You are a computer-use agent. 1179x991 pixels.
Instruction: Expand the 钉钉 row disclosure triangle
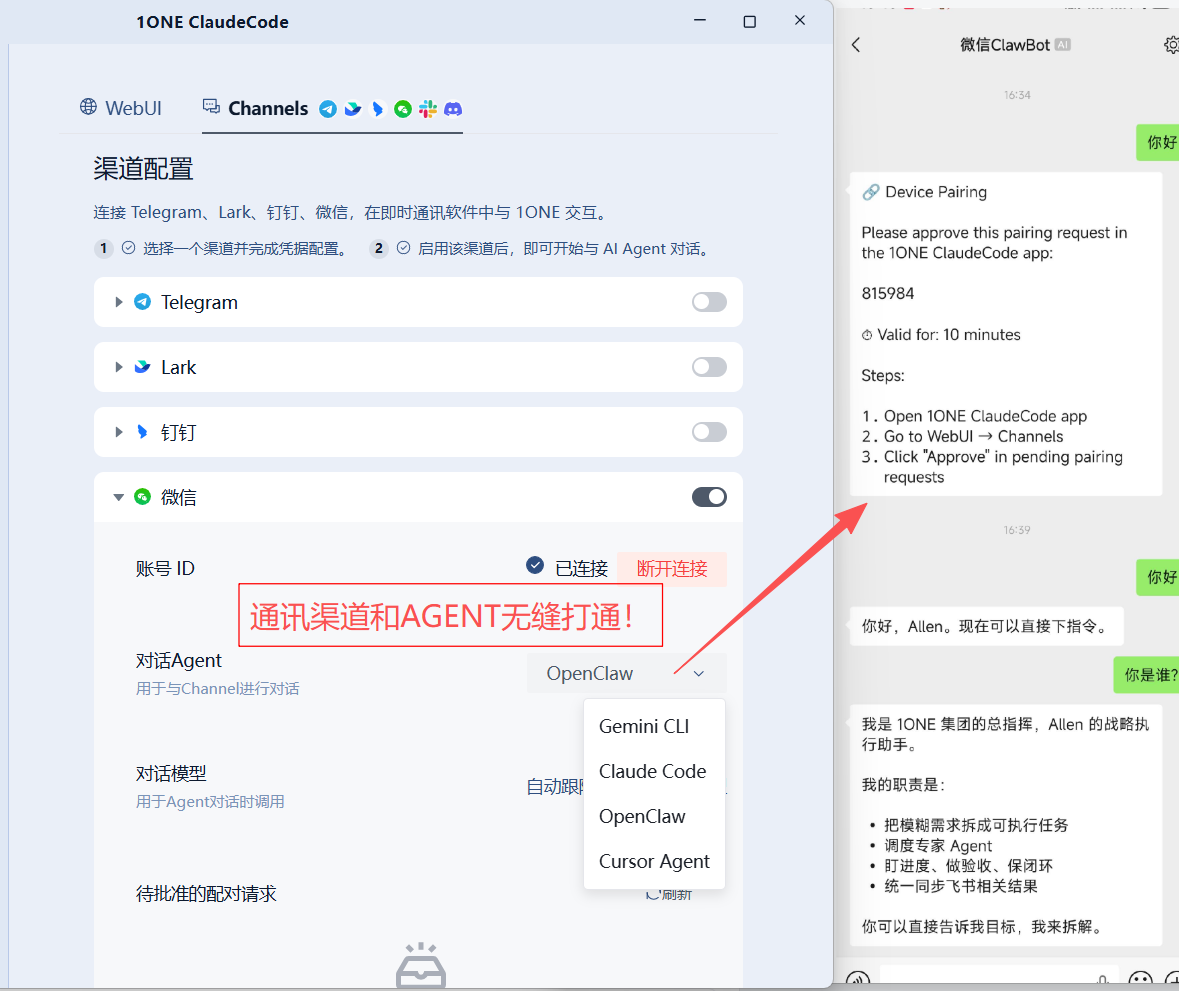tap(119, 432)
